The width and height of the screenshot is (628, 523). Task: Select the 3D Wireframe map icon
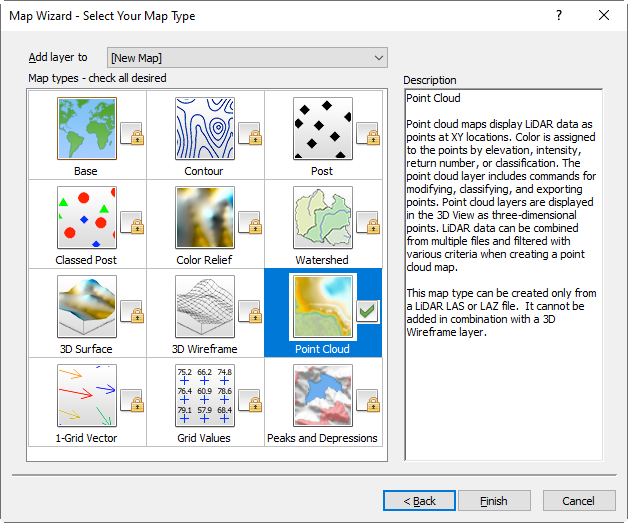[x=204, y=307]
